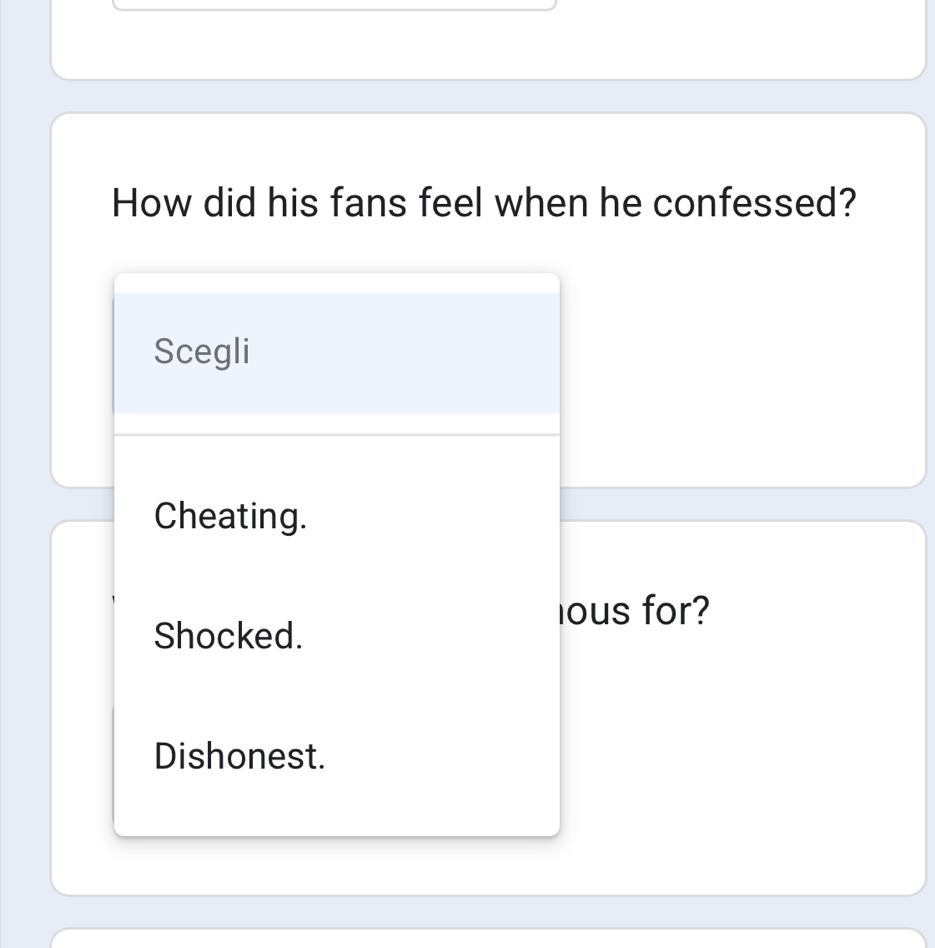Click the divider line below "Scegli"
The width and height of the screenshot is (935, 948).
[336, 435]
